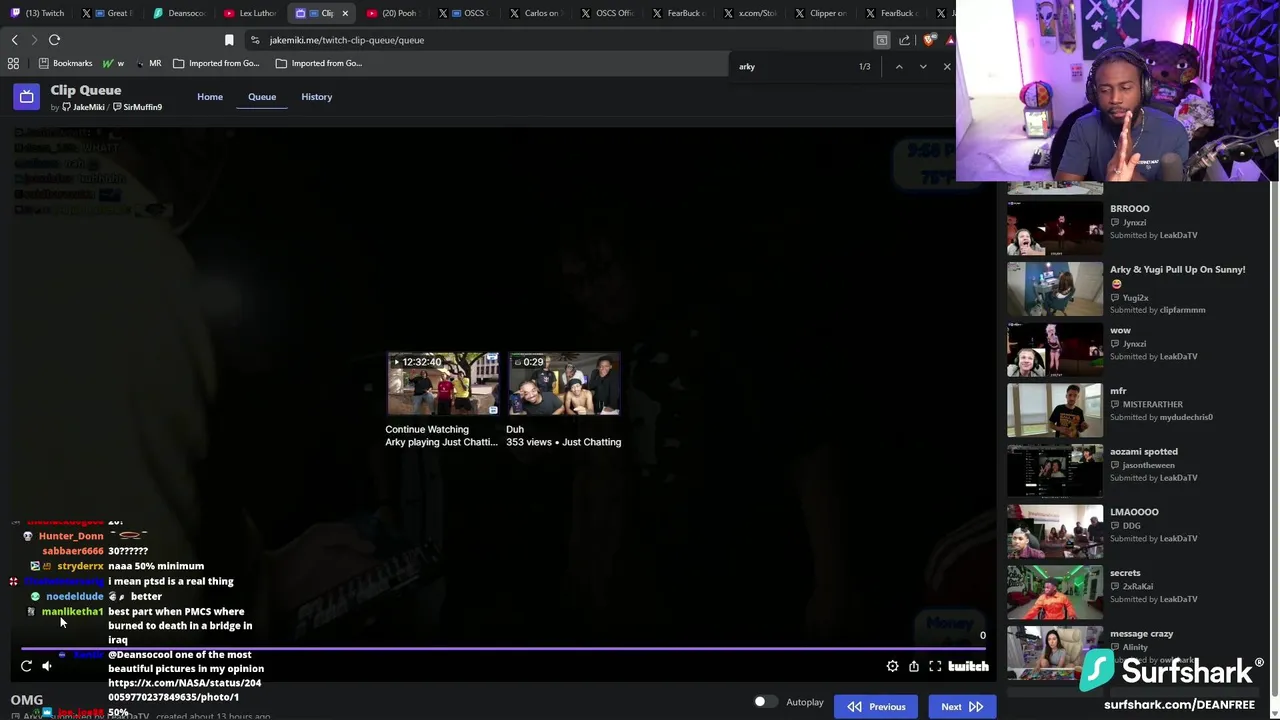Select the 'mfr' clip thumbnail

click(x=1055, y=410)
